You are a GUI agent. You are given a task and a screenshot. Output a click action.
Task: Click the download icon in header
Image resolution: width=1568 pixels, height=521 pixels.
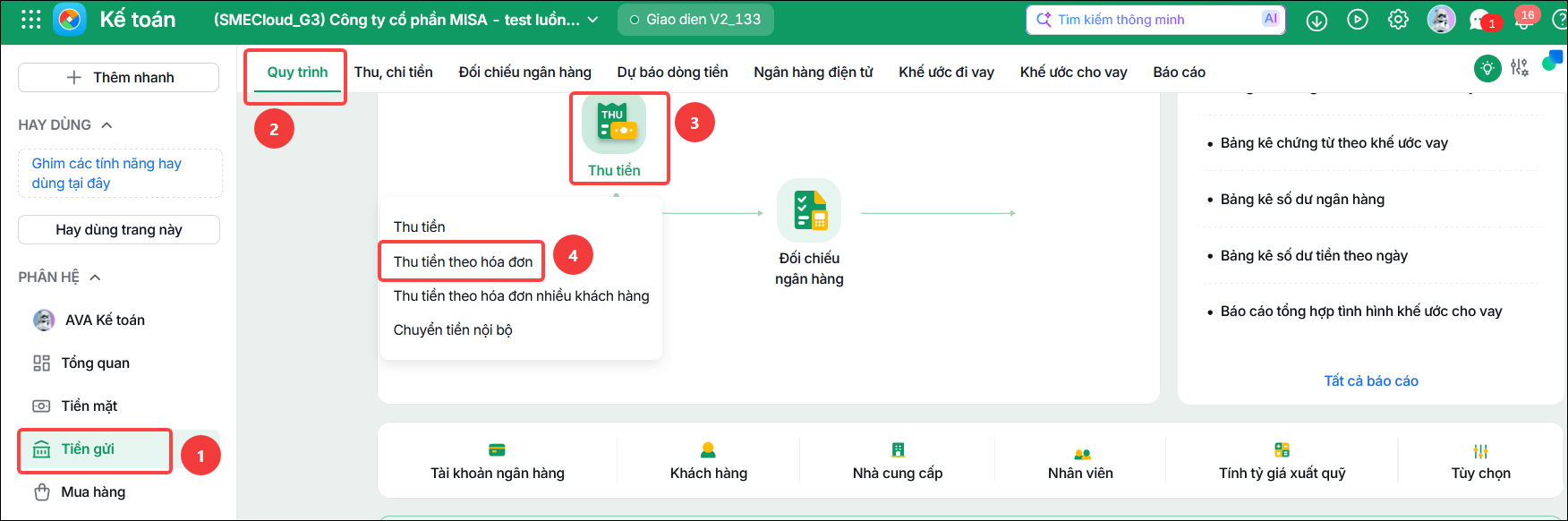tap(1317, 20)
